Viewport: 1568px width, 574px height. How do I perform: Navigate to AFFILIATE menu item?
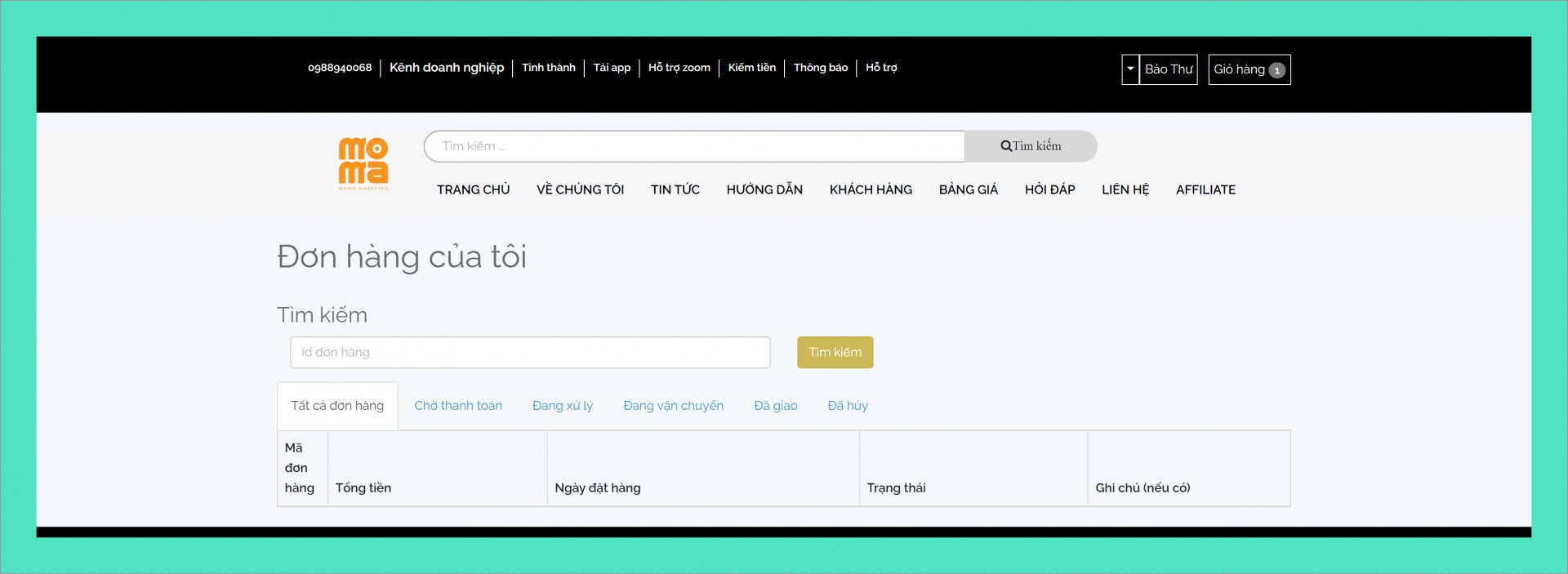point(1205,189)
